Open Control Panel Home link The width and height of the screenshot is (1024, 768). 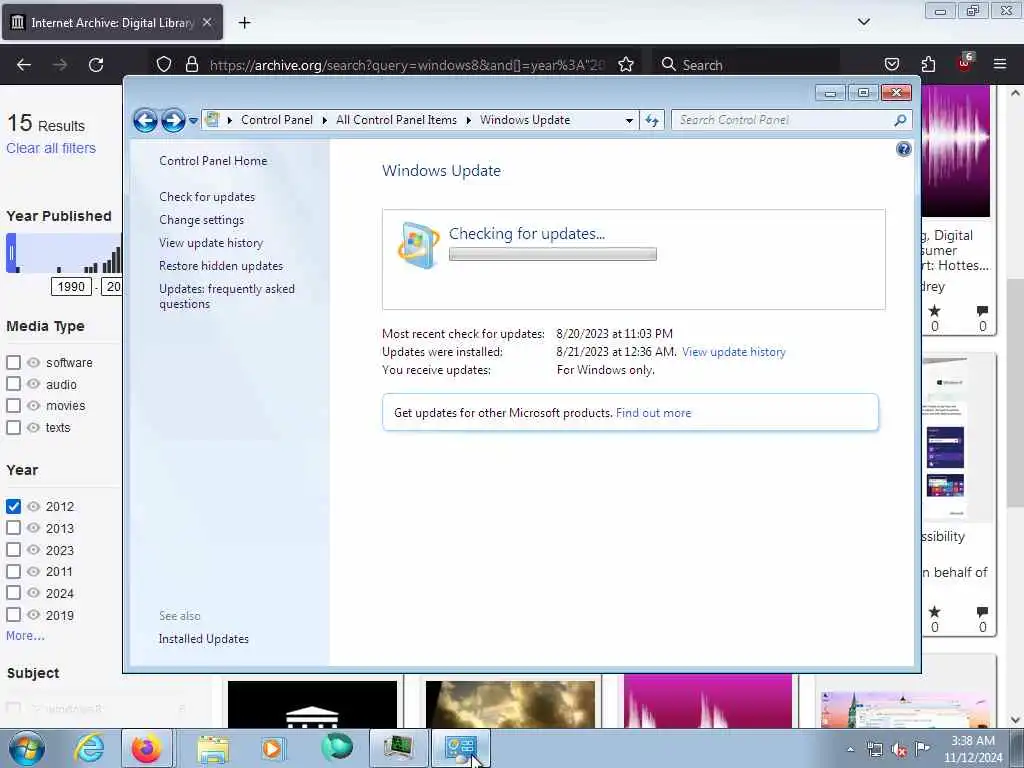[x=213, y=161]
